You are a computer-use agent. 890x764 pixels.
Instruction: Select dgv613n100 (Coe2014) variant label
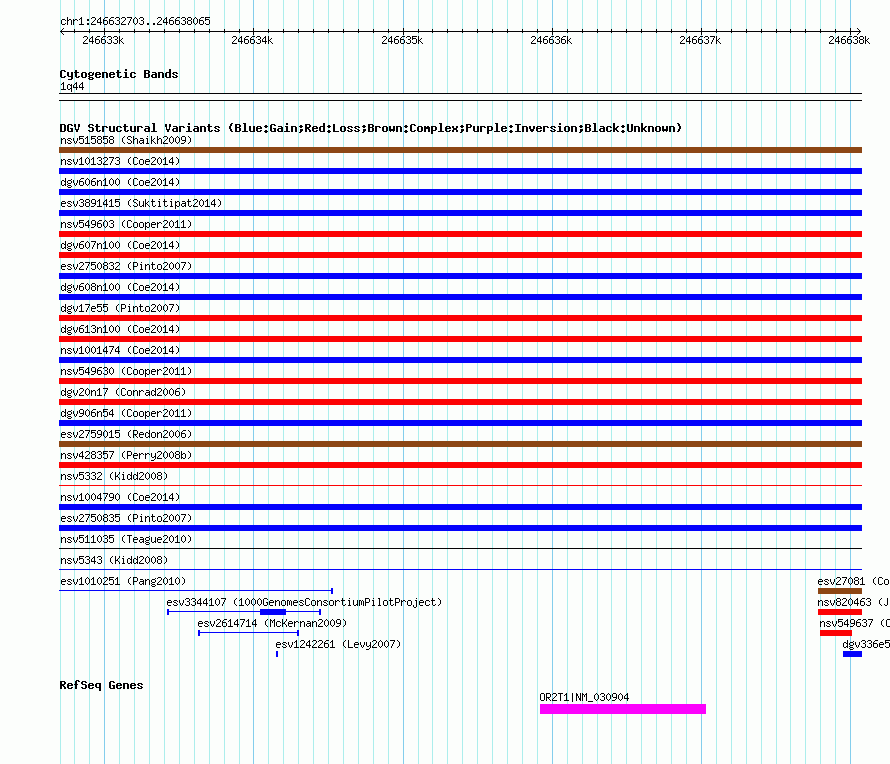[120, 329]
